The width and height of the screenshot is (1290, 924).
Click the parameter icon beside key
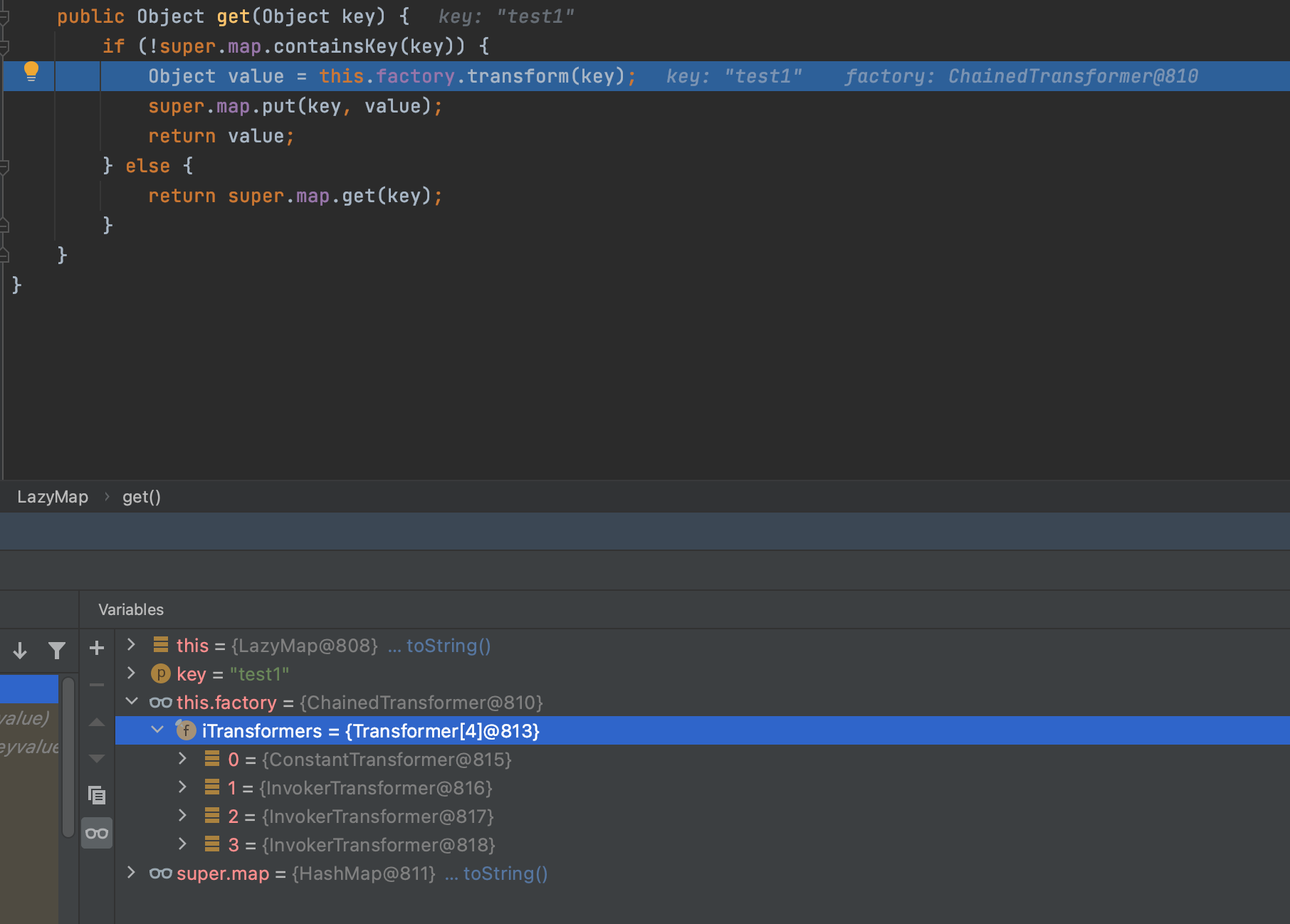click(x=161, y=673)
